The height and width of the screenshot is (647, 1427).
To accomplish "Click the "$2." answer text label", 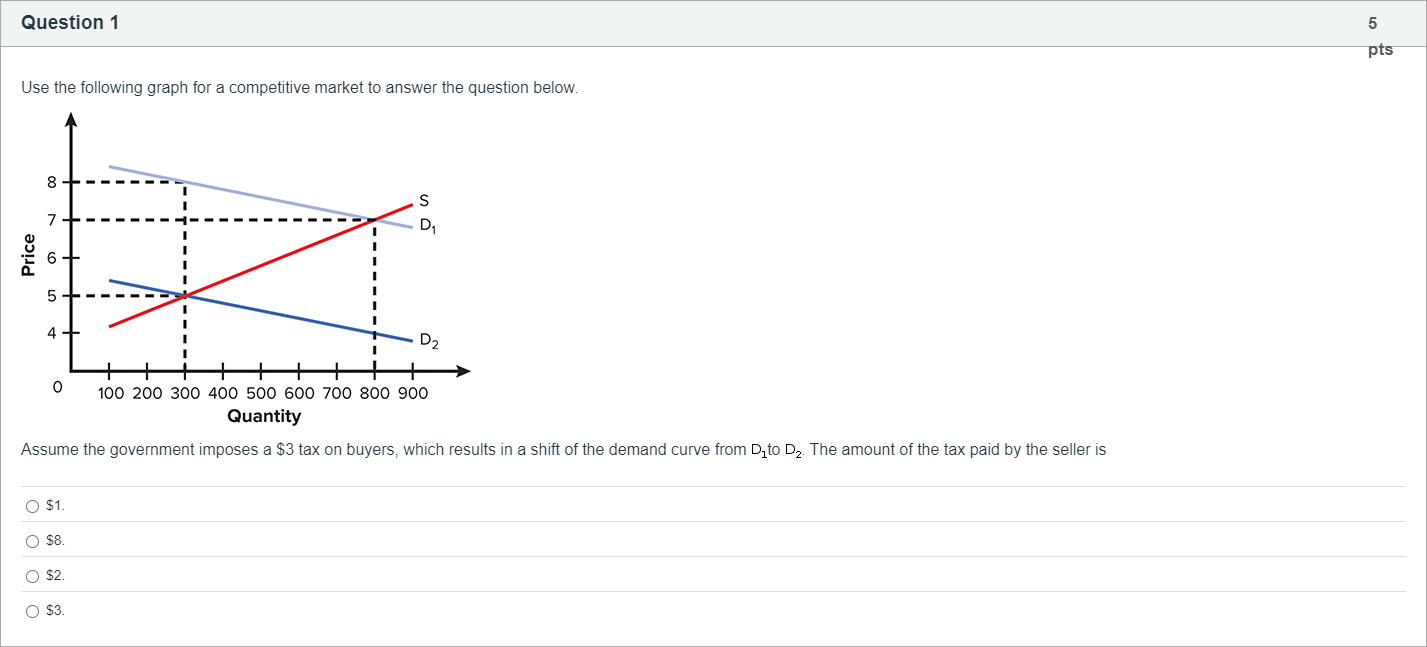I will tap(55, 576).
